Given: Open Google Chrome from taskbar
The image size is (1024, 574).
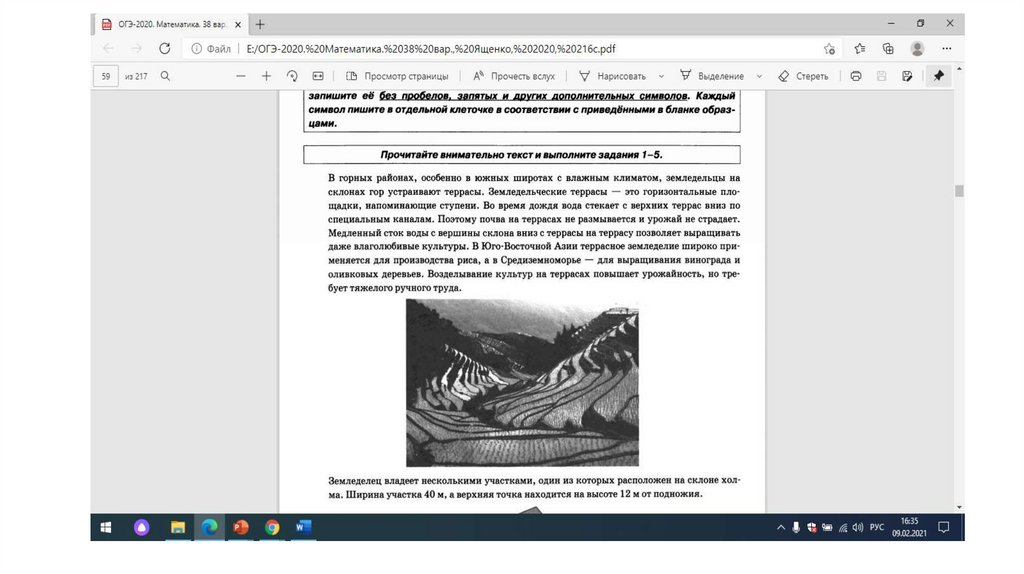Looking at the screenshot, I should tap(272, 528).
